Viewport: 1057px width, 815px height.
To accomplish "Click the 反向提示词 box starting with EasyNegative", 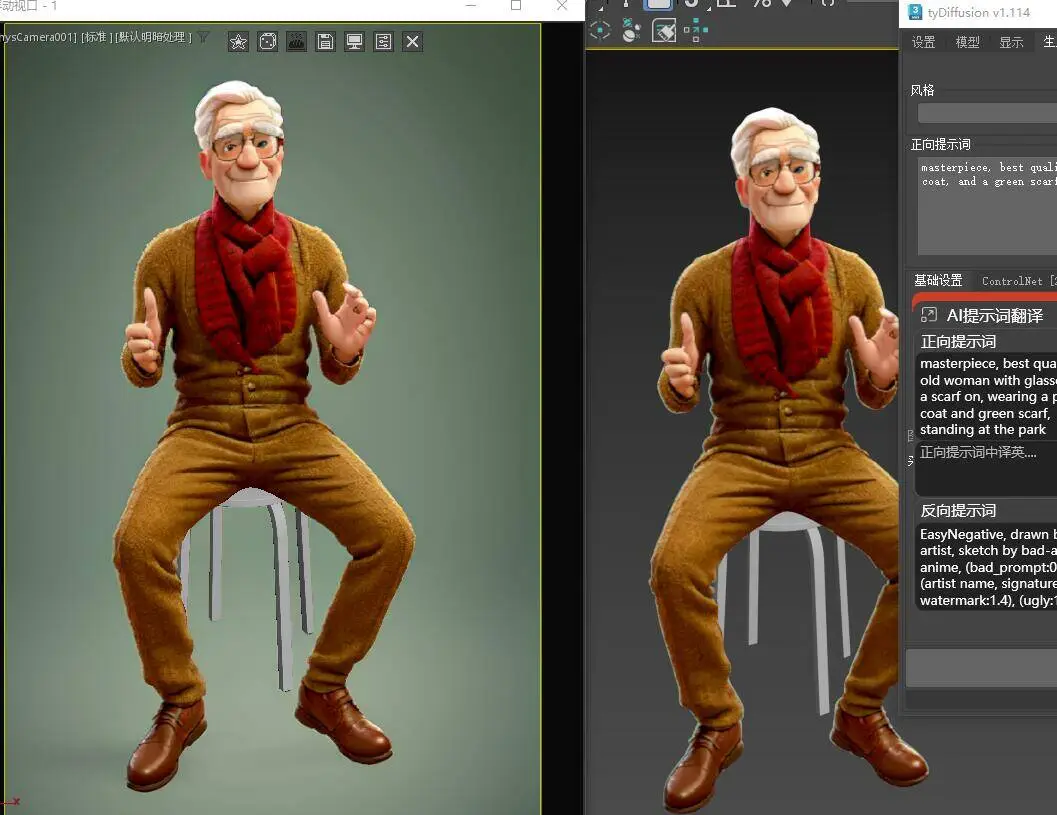I will click(988, 567).
